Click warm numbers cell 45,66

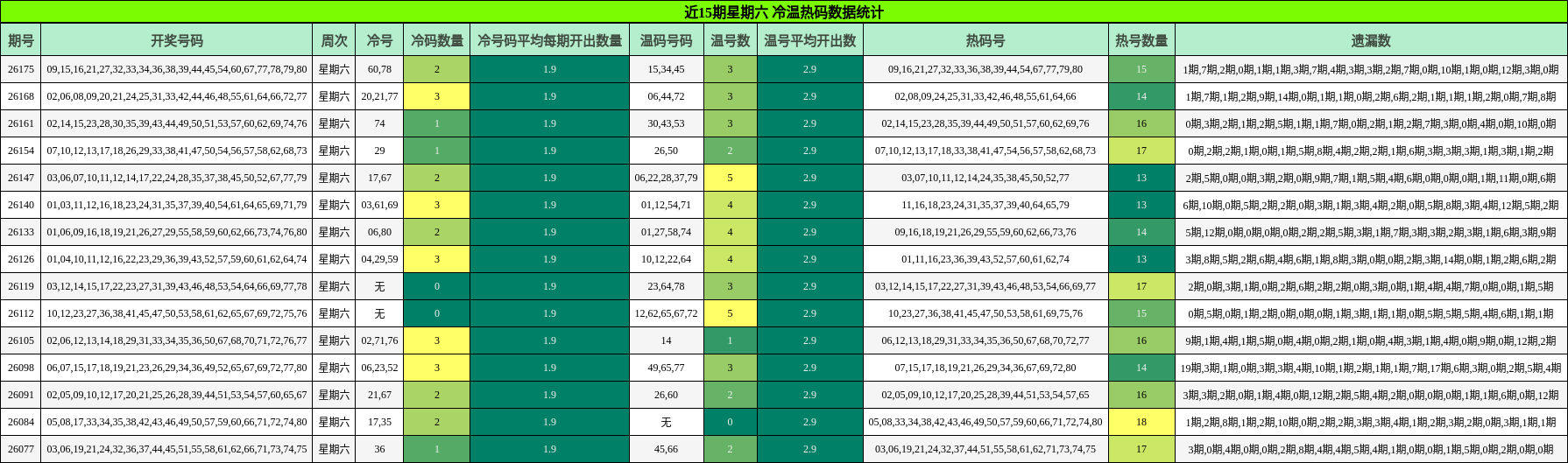[666, 449]
